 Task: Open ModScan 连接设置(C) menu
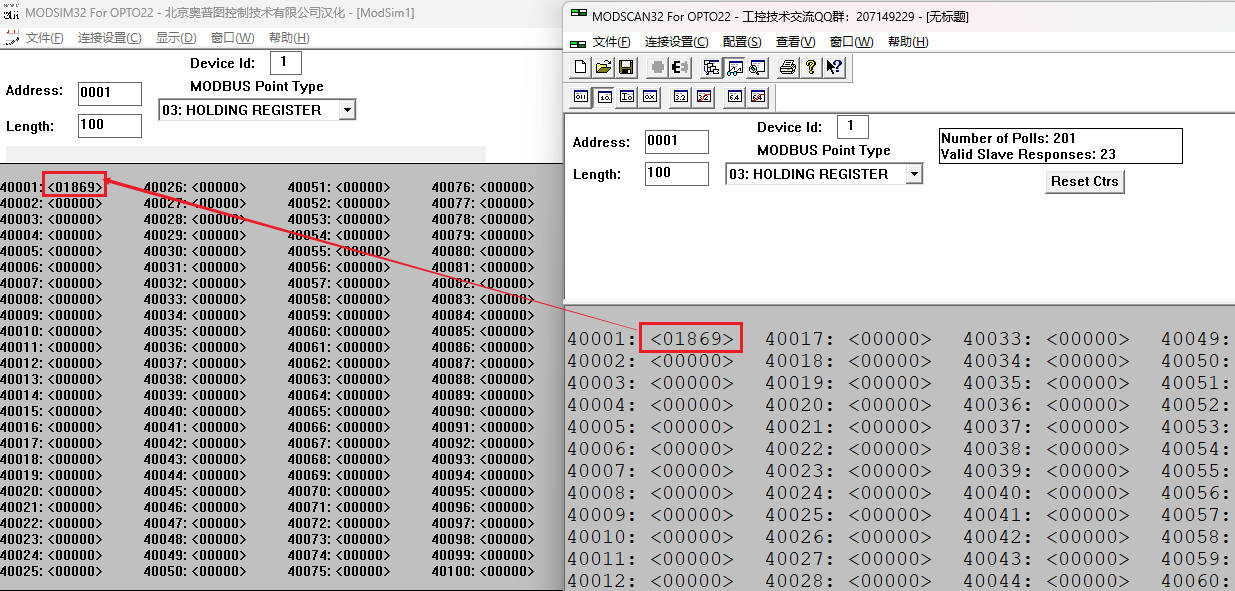click(x=676, y=42)
